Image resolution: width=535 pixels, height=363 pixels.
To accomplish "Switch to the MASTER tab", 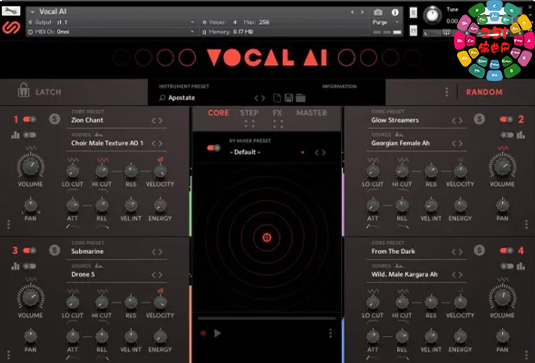I will [312, 113].
